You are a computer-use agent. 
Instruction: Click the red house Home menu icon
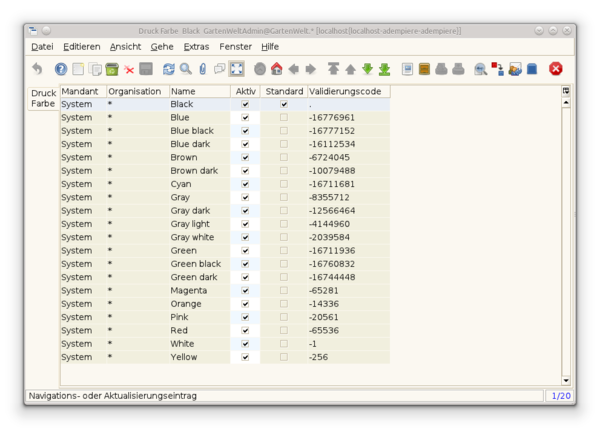(x=277, y=69)
